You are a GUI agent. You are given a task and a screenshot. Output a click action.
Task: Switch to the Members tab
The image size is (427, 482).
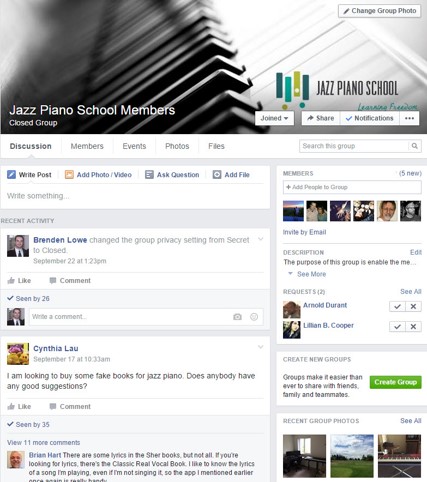(87, 146)
